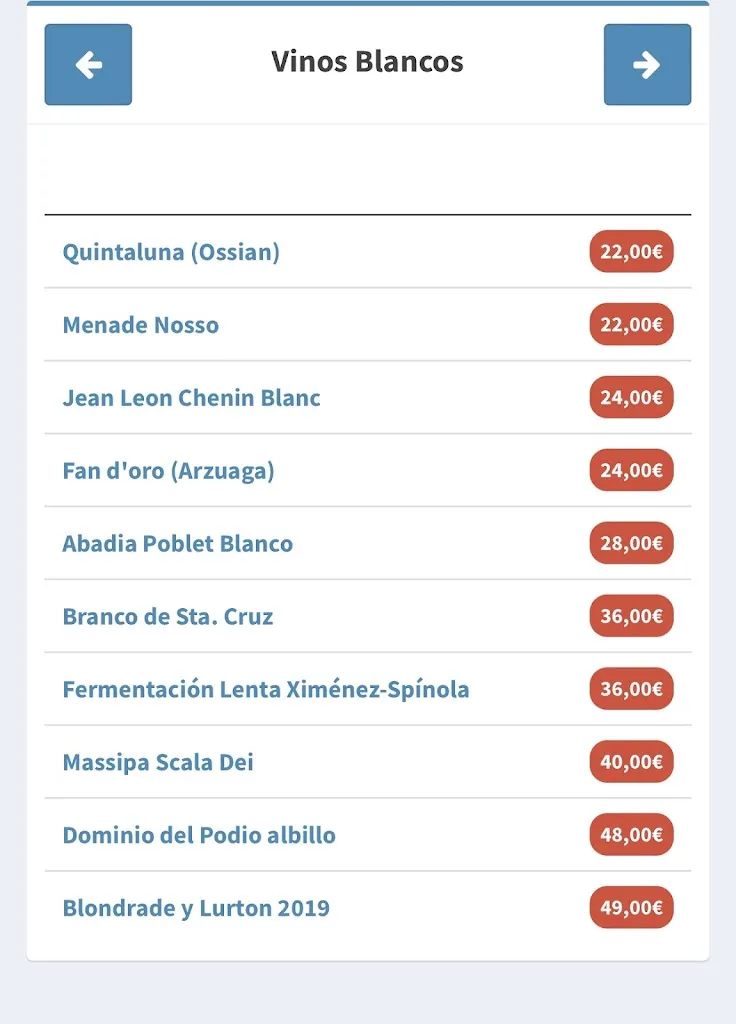This screenshot has width=736, height=1024.
Task: Open the Quintaluna (Ossian) wine entry
Action: [171, 252]
